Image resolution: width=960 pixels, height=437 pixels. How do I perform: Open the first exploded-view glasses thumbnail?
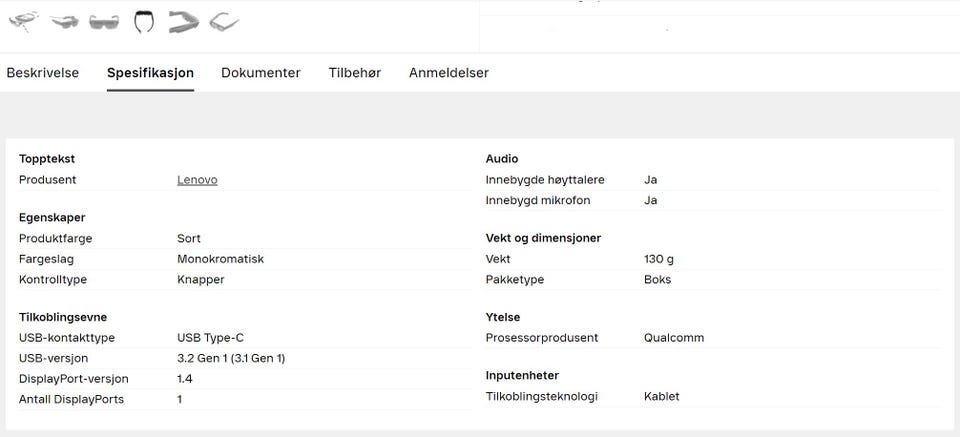click(24, 20)
